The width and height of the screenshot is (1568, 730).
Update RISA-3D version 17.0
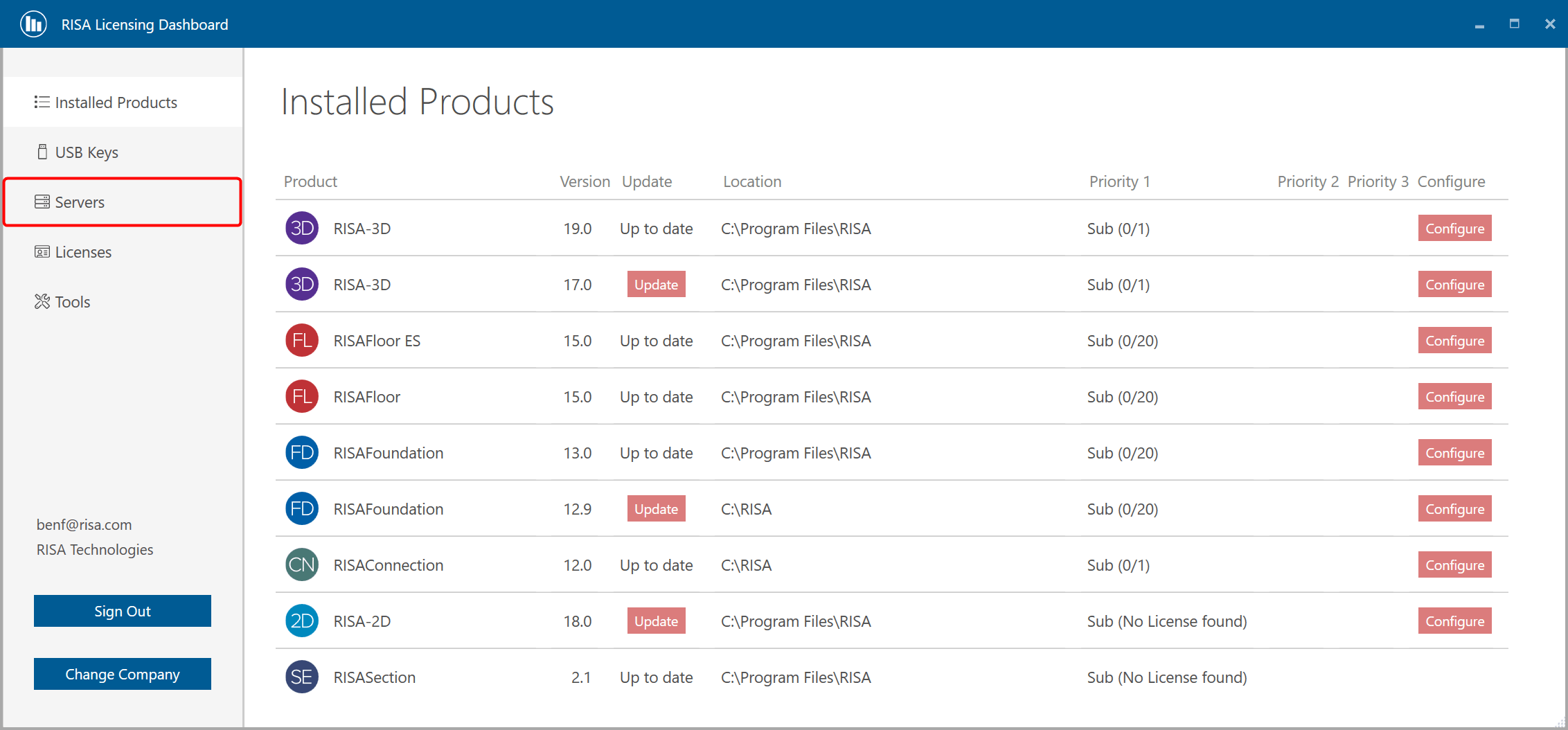pos(656,285)
